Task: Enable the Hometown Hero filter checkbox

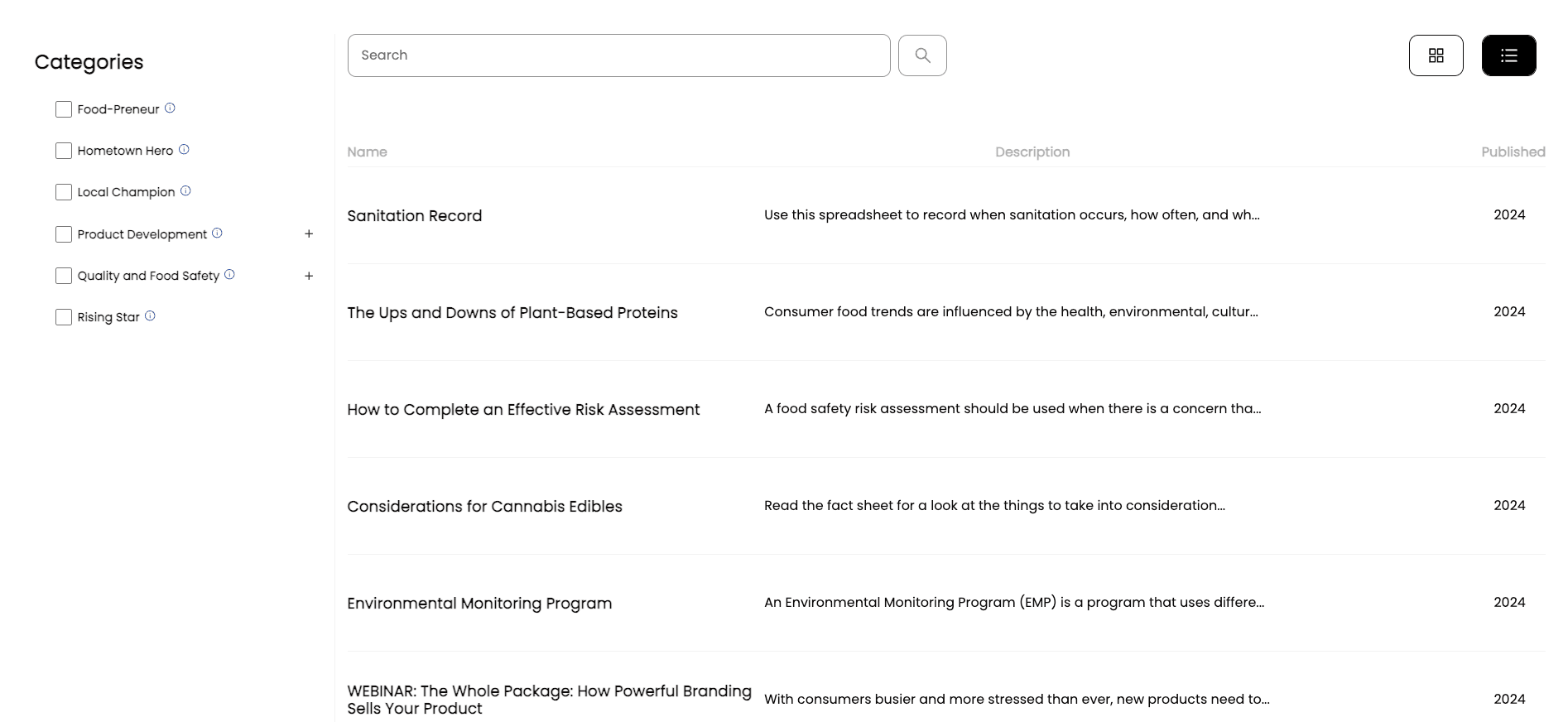Action: click(x=64, y=151)
